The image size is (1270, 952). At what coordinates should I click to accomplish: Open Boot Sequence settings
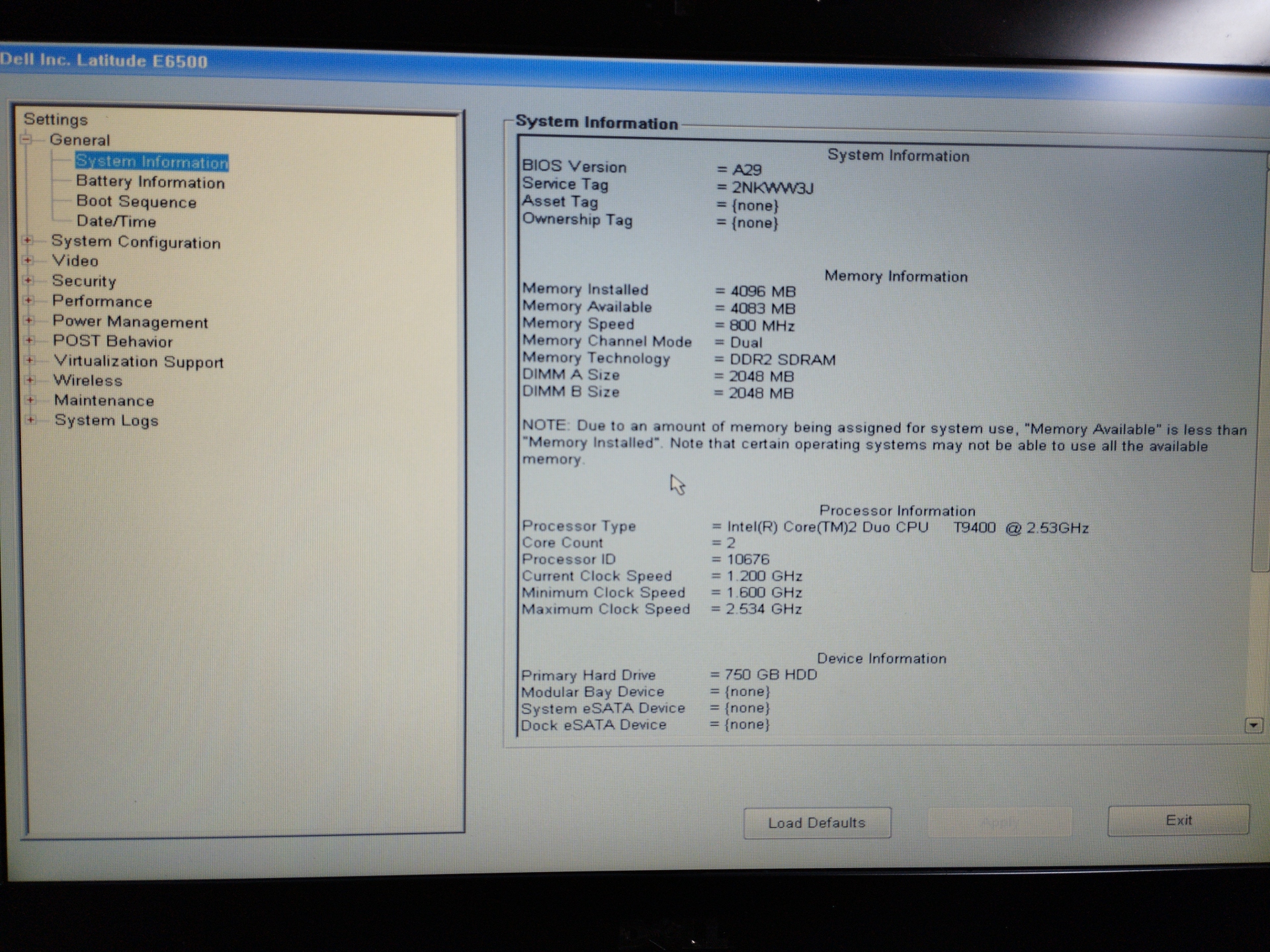136,202
